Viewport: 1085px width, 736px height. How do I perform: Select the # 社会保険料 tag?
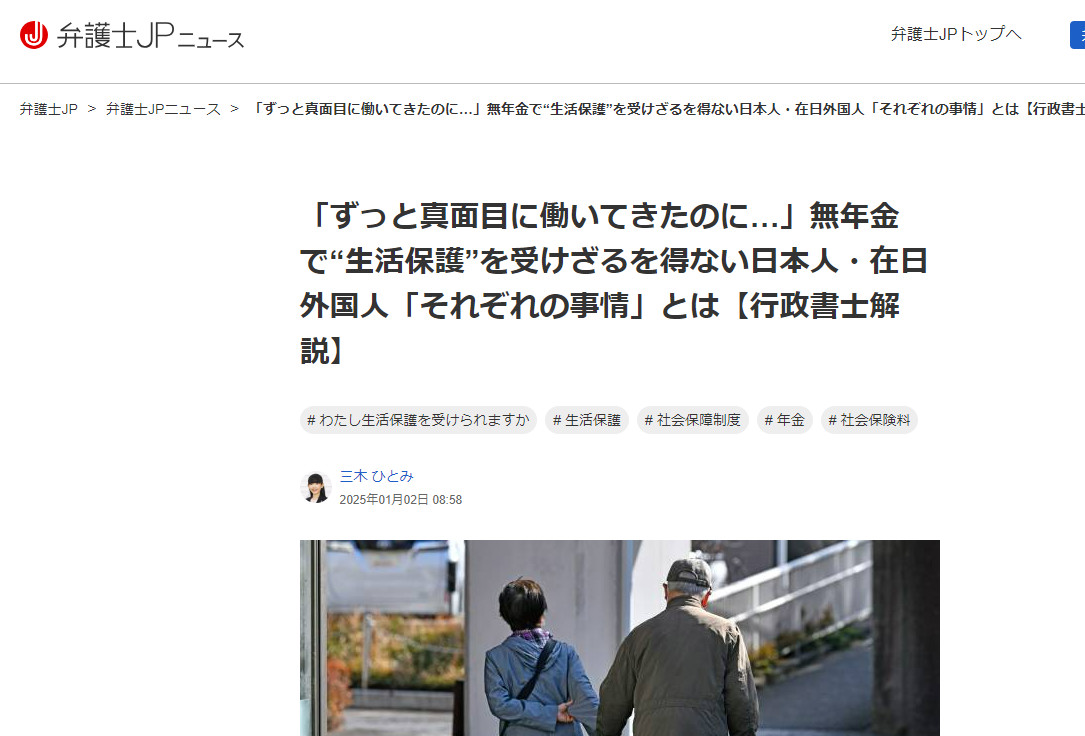click(869, 420)
